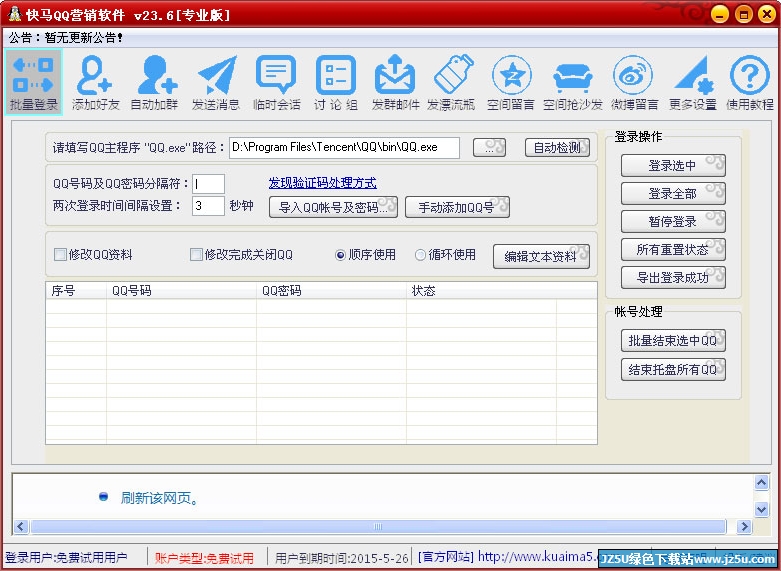Click the announcement text 暂无更新公告
Image resolution: width=781 pixels, height=571 pixels.
84,38
